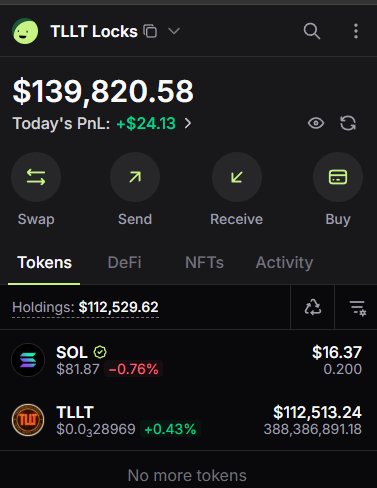
Task: Open Today's PnL details arrow
Action: click(188, 124)
